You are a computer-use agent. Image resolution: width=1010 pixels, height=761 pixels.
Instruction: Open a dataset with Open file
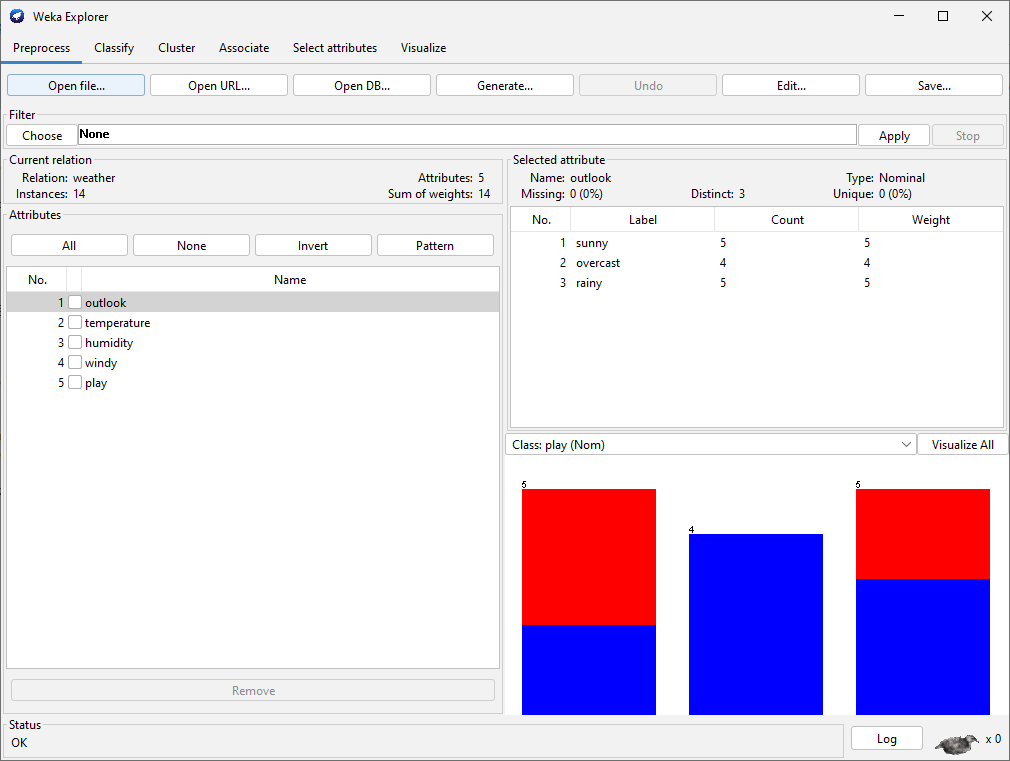point(75,84)
